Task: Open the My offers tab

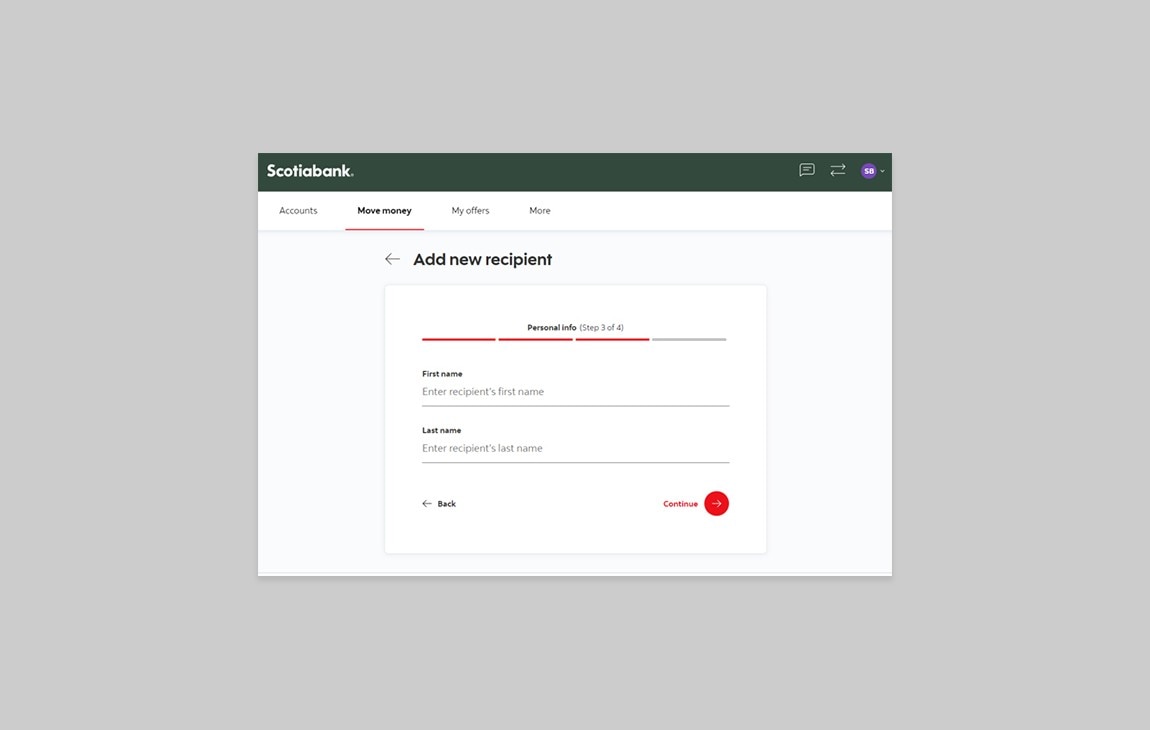Action: click(x=470, y=211)
